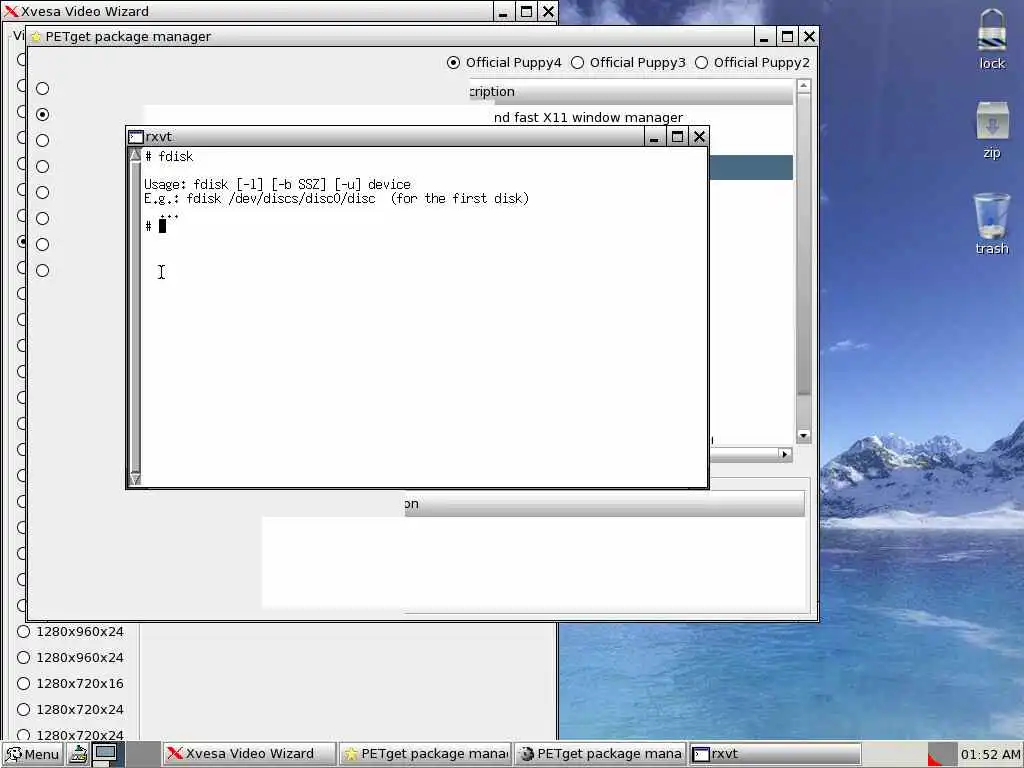This screenshot has height=768, width=1024.
Task: Select the 'fast X11 window manager' package row
Action: [x=588, y=118]
